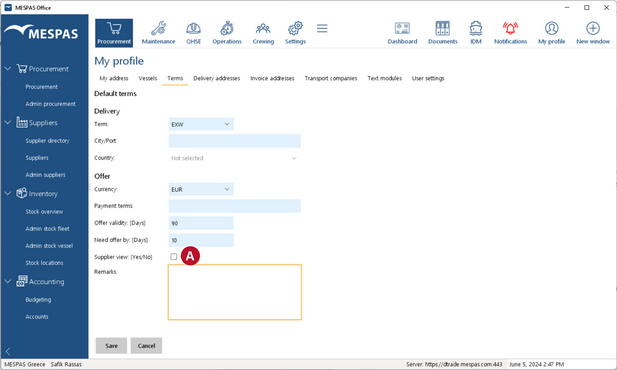The image size is (617, 370).
Task: Click inside the Remarks text area
Action: (235, 292)
